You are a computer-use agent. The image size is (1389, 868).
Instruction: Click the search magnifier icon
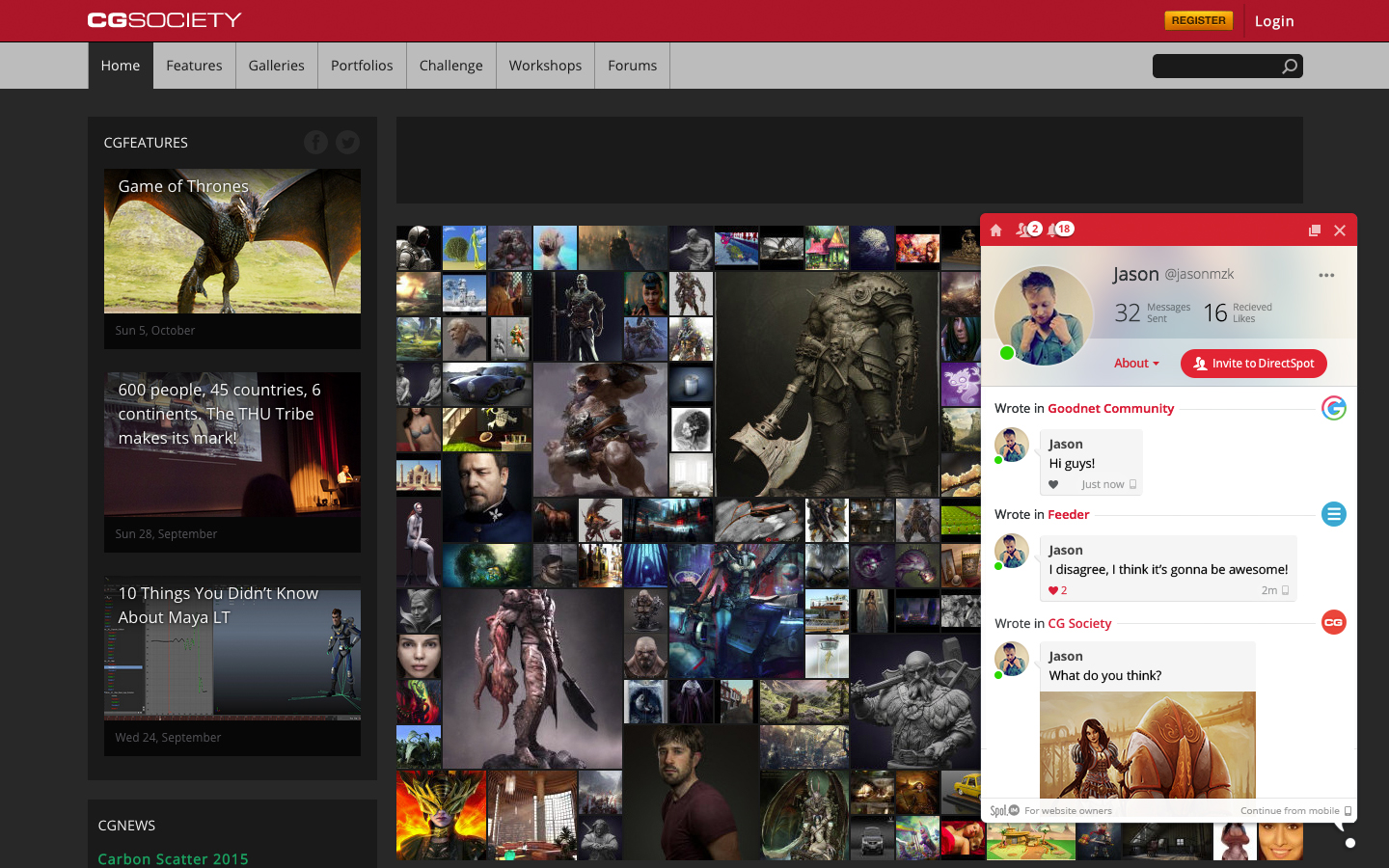1289,67
